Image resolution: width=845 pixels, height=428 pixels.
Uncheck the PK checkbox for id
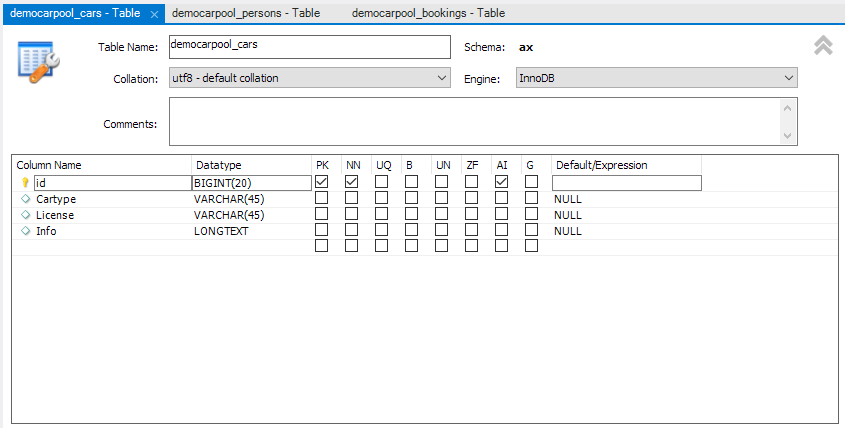tap(322, 182)
